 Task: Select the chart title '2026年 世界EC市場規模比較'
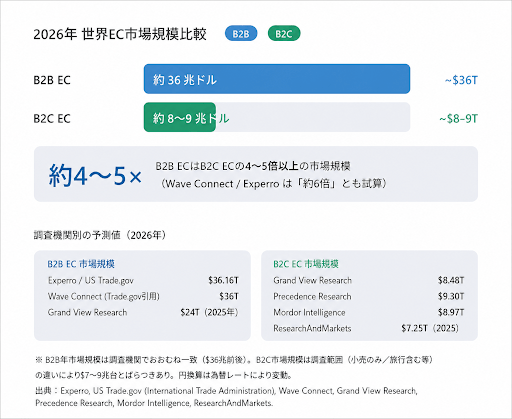click(x=120, y=34)
